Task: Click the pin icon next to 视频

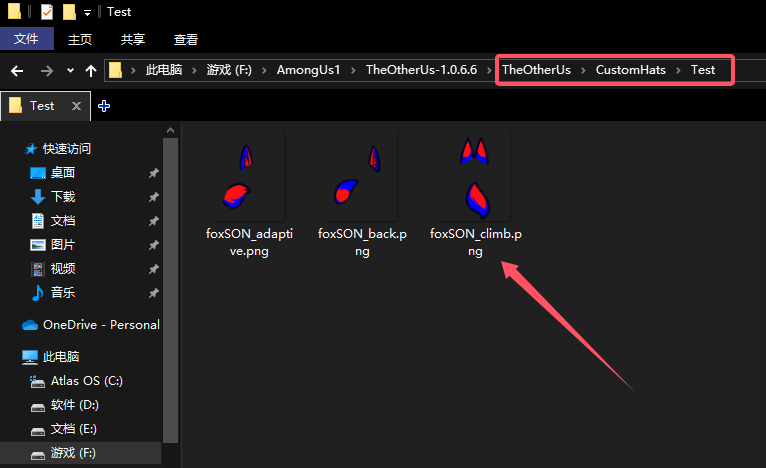Action: tap(153, 269)
